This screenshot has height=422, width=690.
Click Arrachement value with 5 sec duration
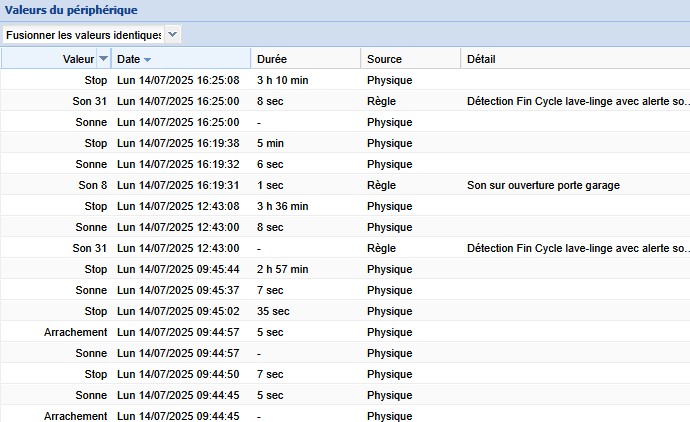click(x=76, y=332)
